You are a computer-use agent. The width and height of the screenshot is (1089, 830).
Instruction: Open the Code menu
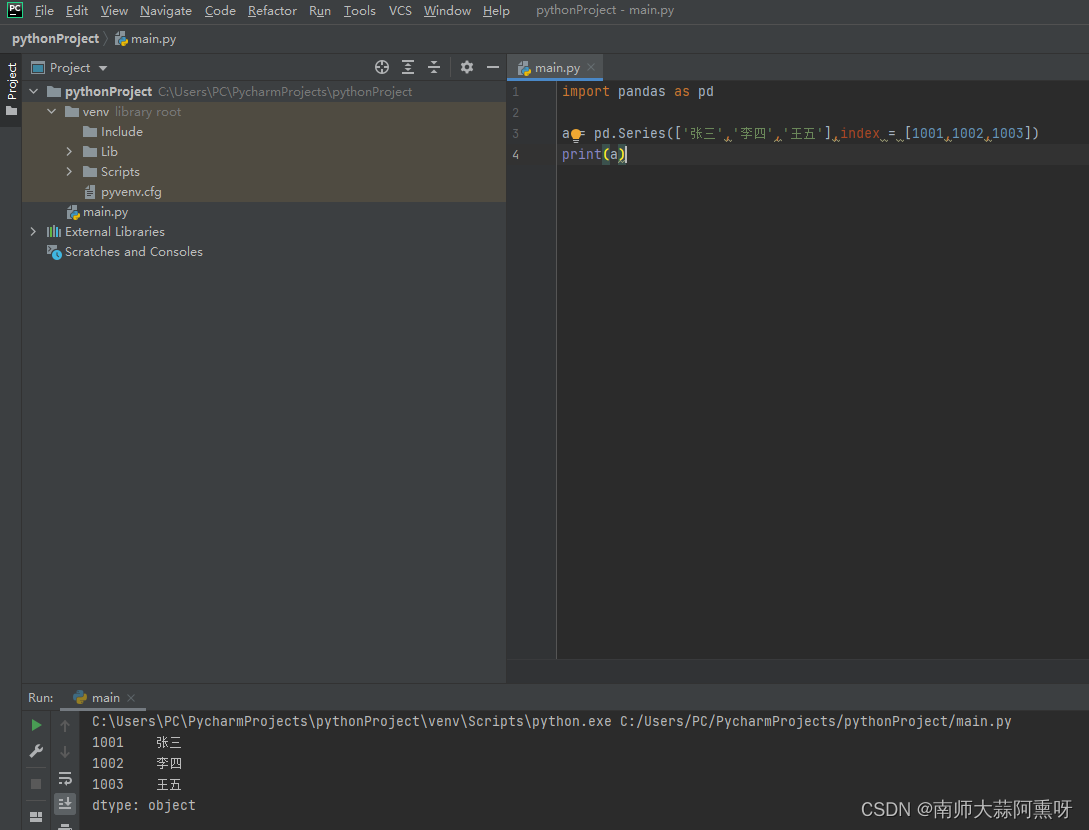coord(220,10)
